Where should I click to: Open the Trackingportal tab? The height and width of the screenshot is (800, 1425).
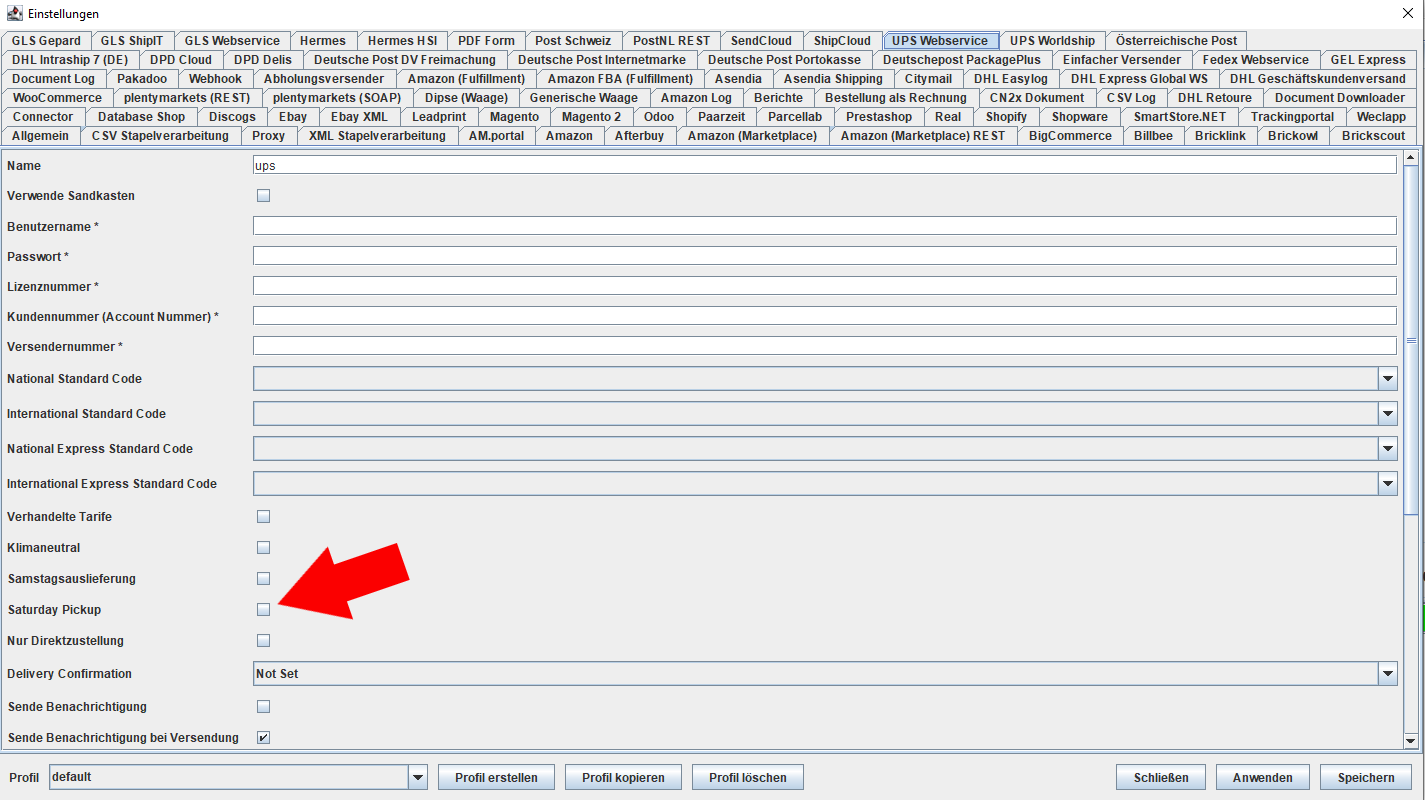click(x=1292, y=117)
